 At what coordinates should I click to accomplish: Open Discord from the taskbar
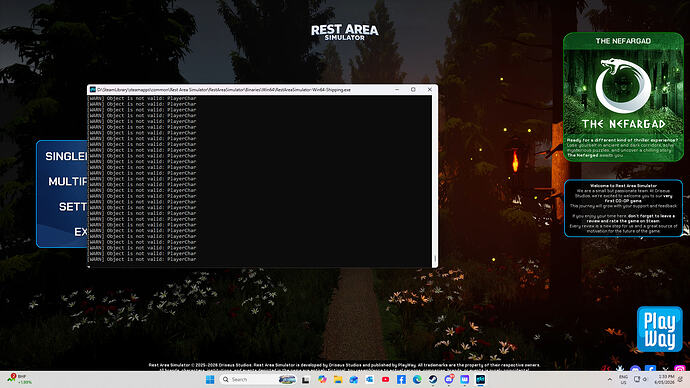pyautogui.click(x=449, y=379)
